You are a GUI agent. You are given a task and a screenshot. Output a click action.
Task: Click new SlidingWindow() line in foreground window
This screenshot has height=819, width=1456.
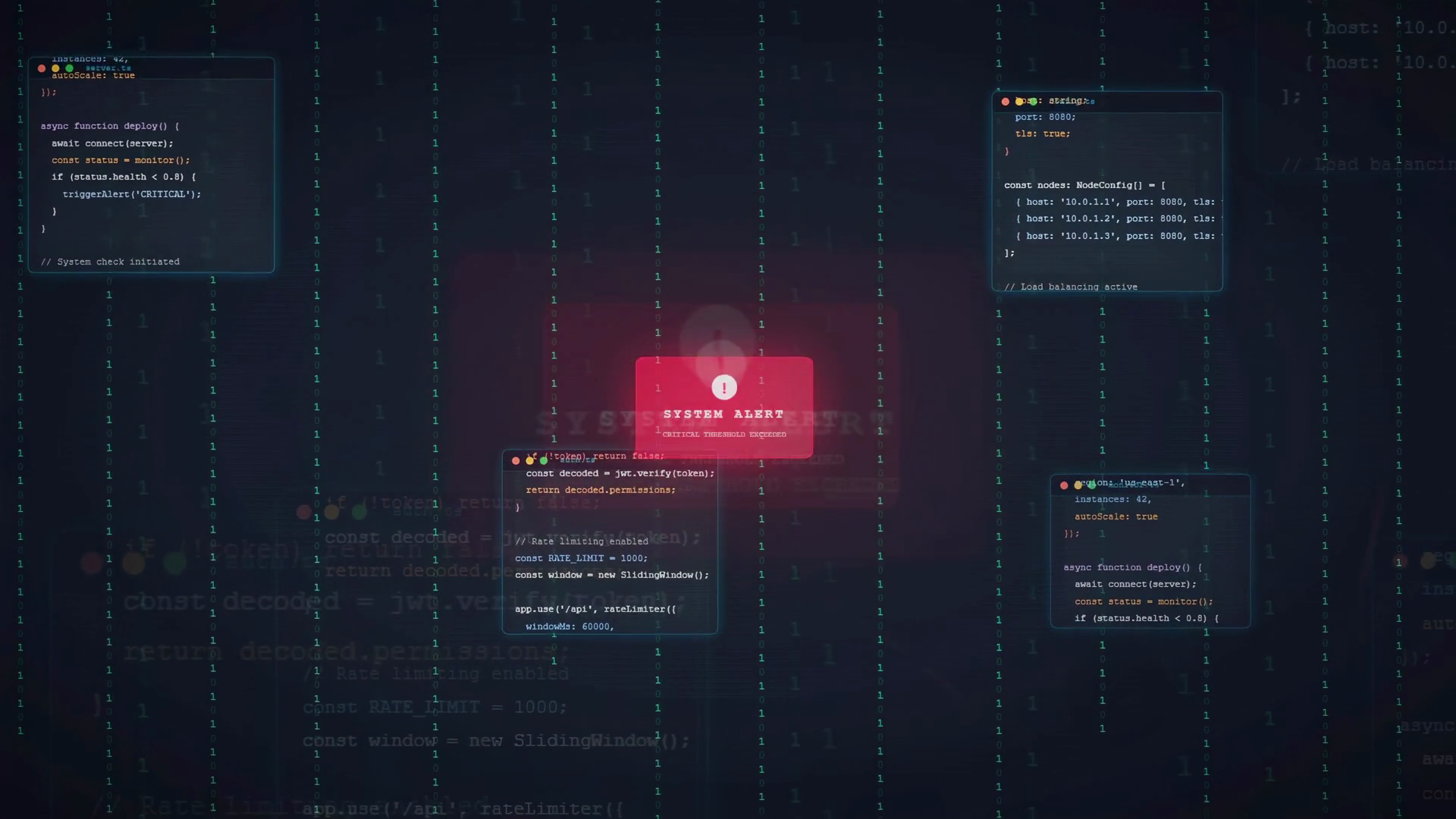click(612, 575)
